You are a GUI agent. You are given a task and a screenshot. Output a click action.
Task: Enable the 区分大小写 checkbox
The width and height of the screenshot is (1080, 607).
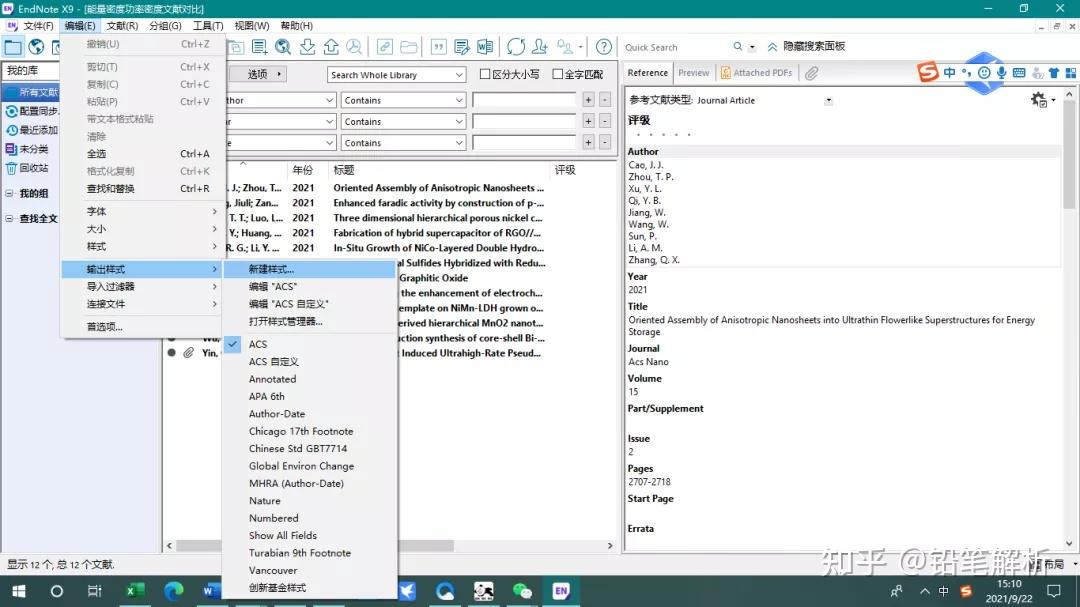click(x=486, y=73)
